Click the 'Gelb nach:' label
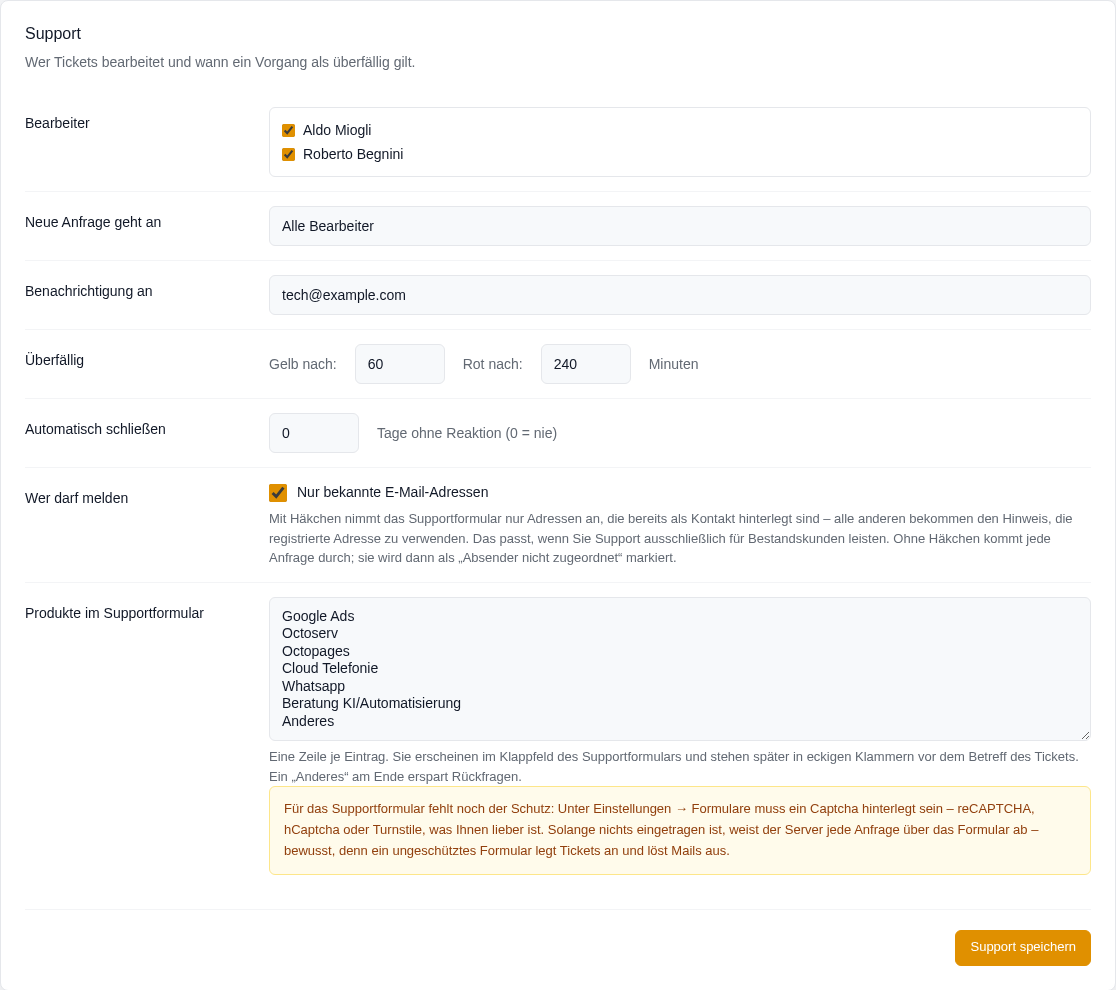1116x990 pixels. click(x=302, y=364)
